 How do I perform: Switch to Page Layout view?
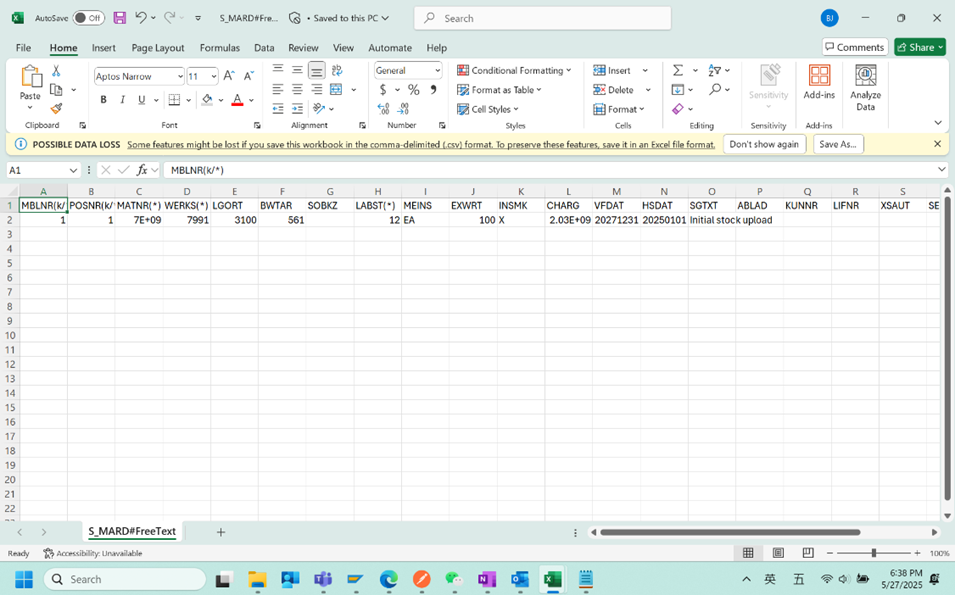(x=778, y=553)
